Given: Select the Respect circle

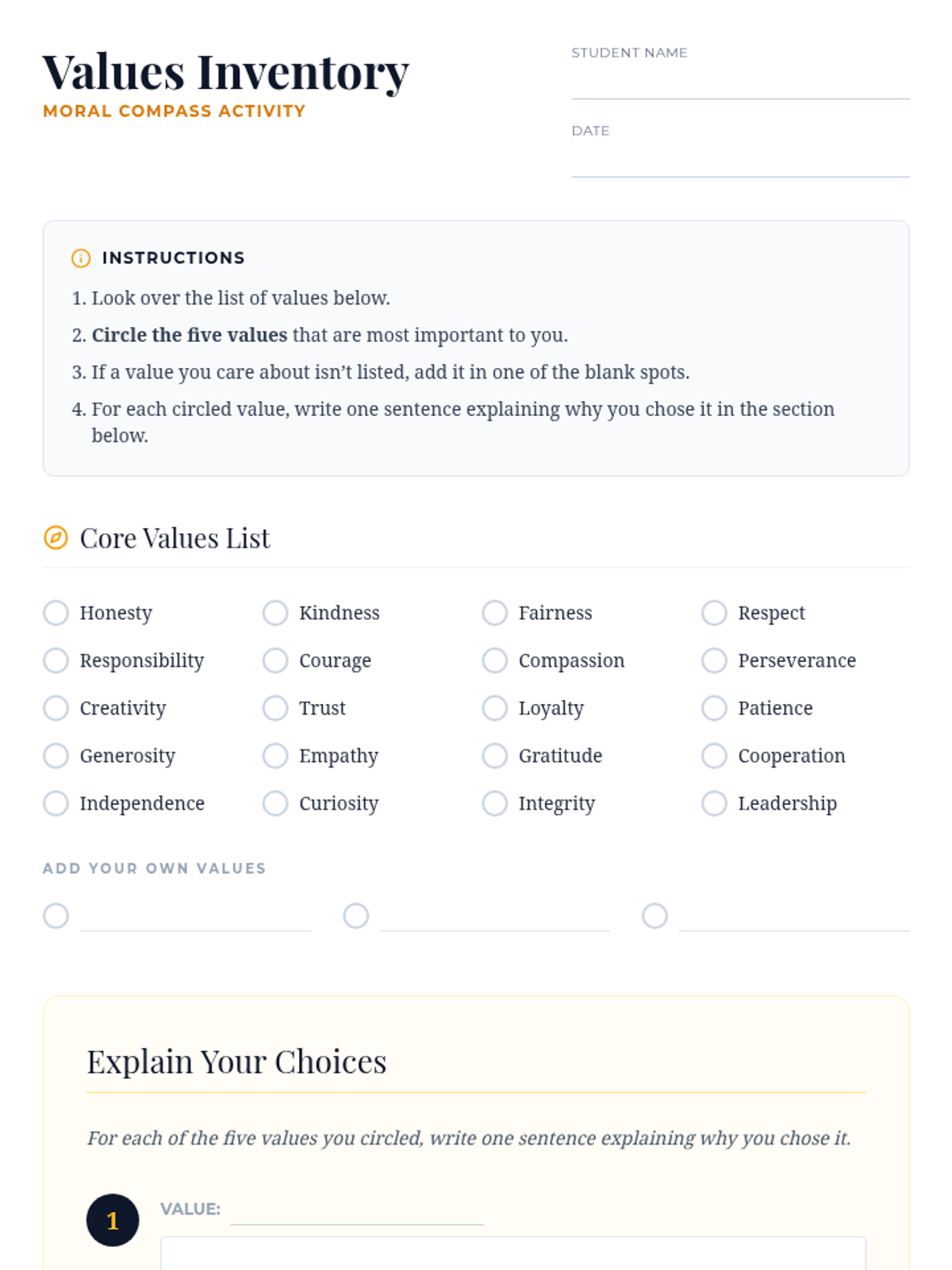Looking at the screenshot, I should (x=714, y=613).
